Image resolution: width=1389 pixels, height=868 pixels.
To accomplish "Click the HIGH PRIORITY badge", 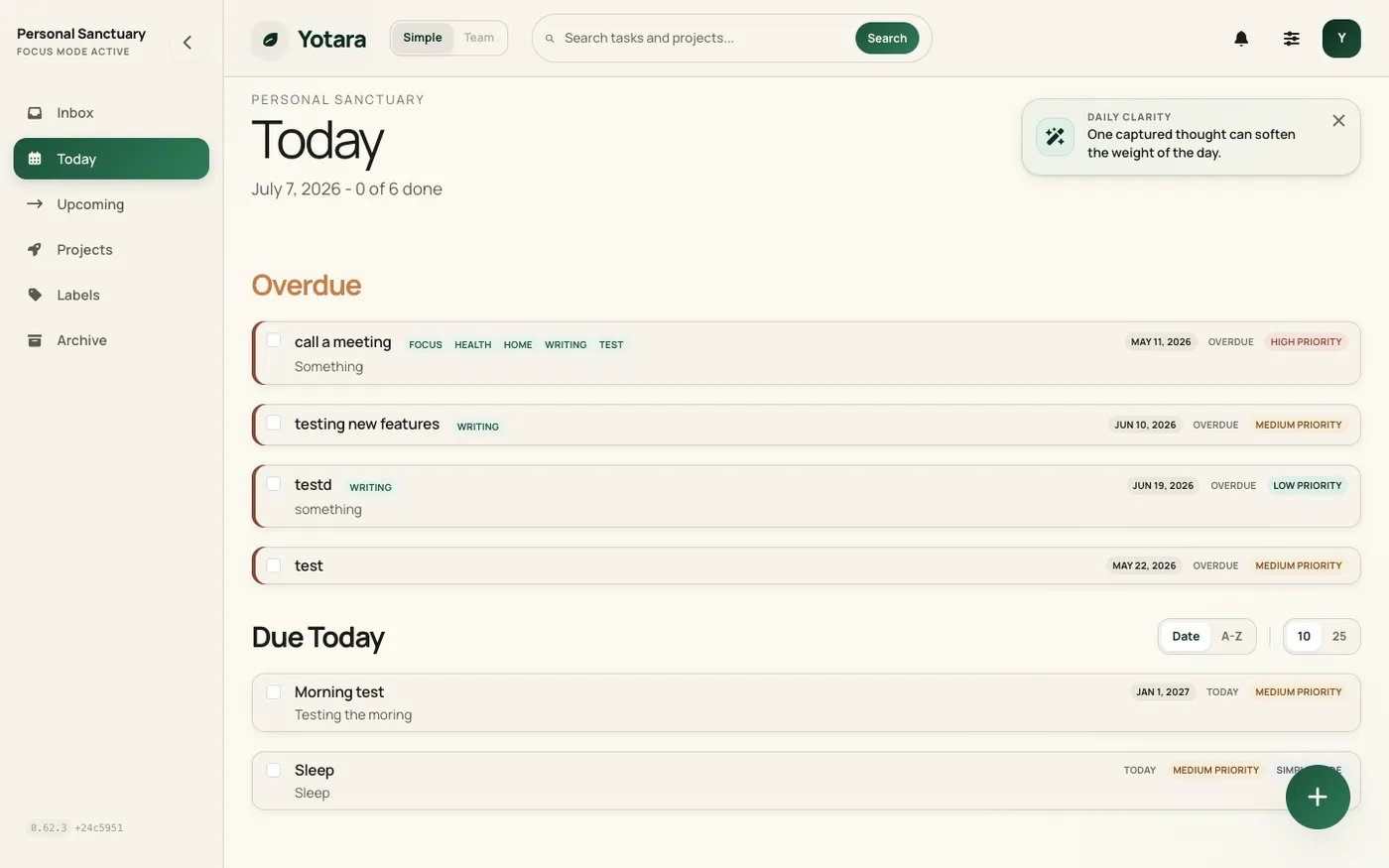I will click(1306, 342).
